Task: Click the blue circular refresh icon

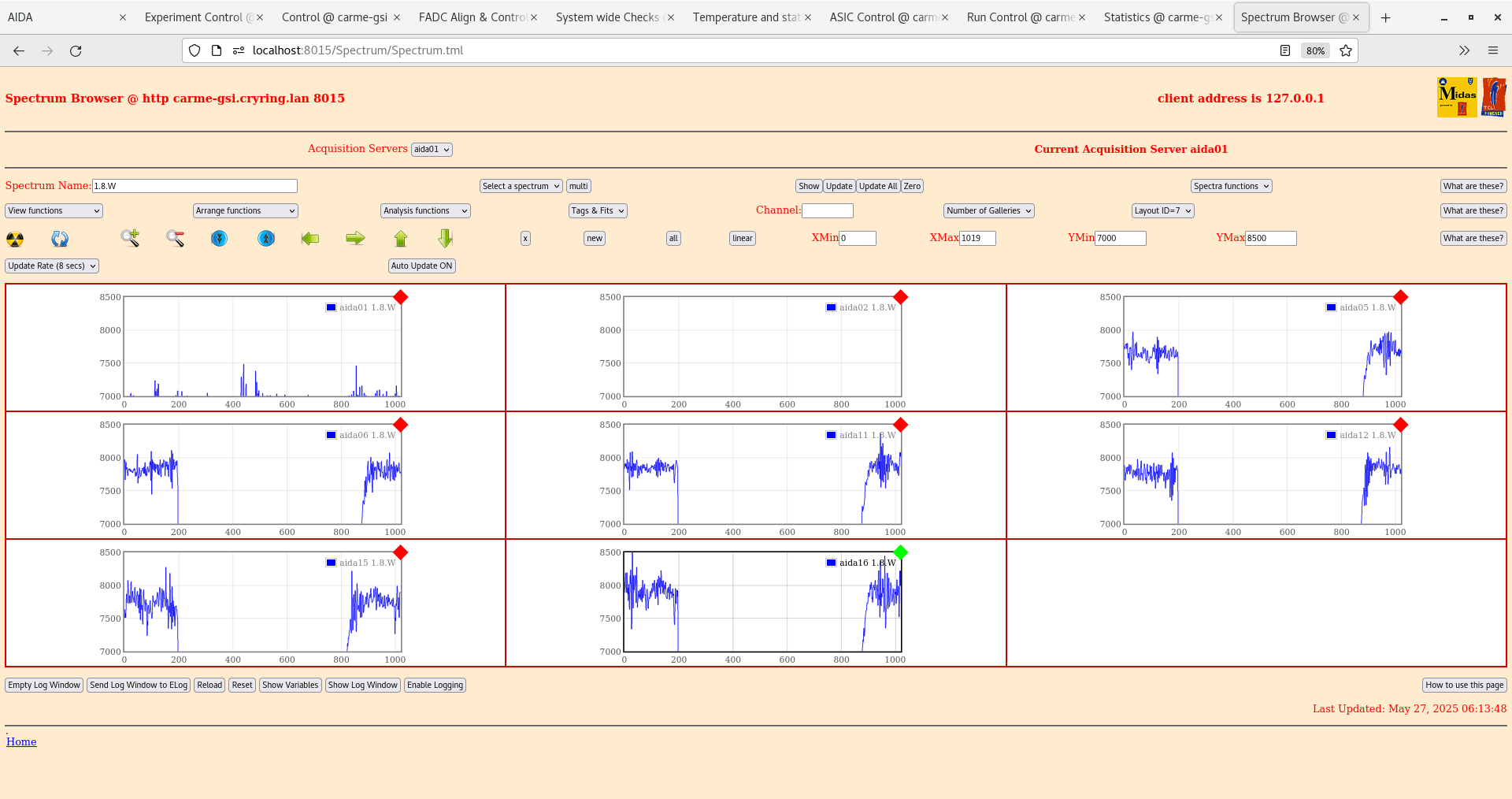Action: tap(60, 239)
